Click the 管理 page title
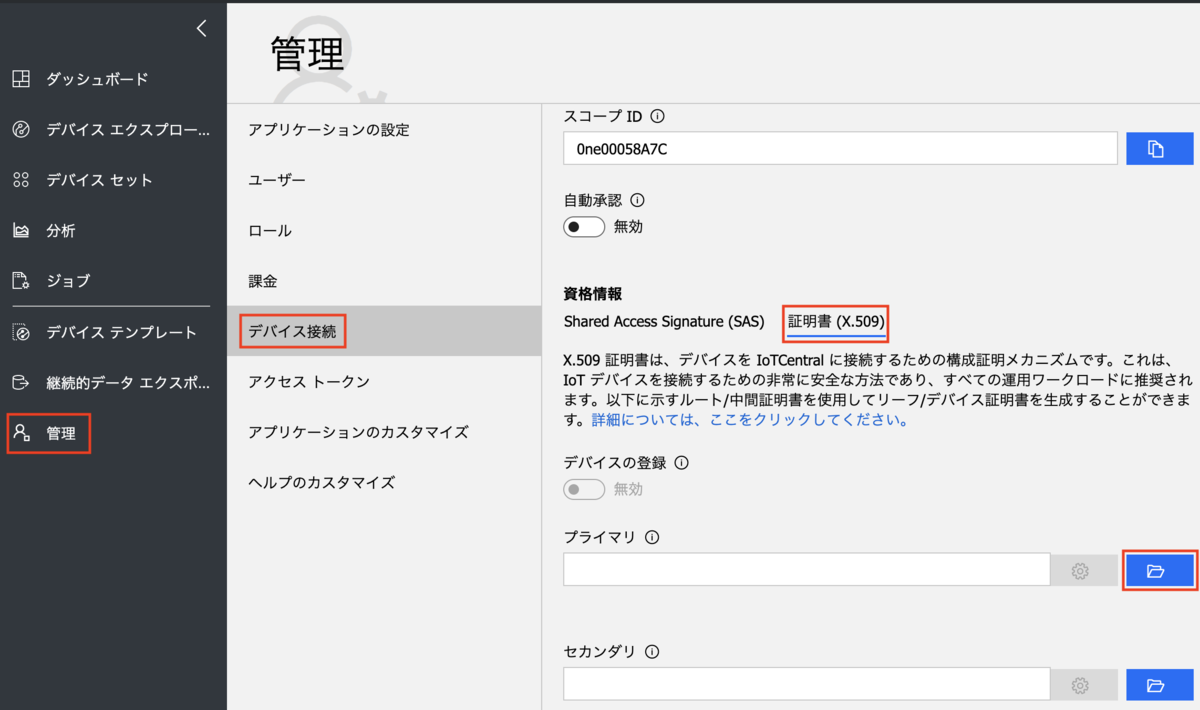This screenshot has width=1200, height=710. click(307, 53)
